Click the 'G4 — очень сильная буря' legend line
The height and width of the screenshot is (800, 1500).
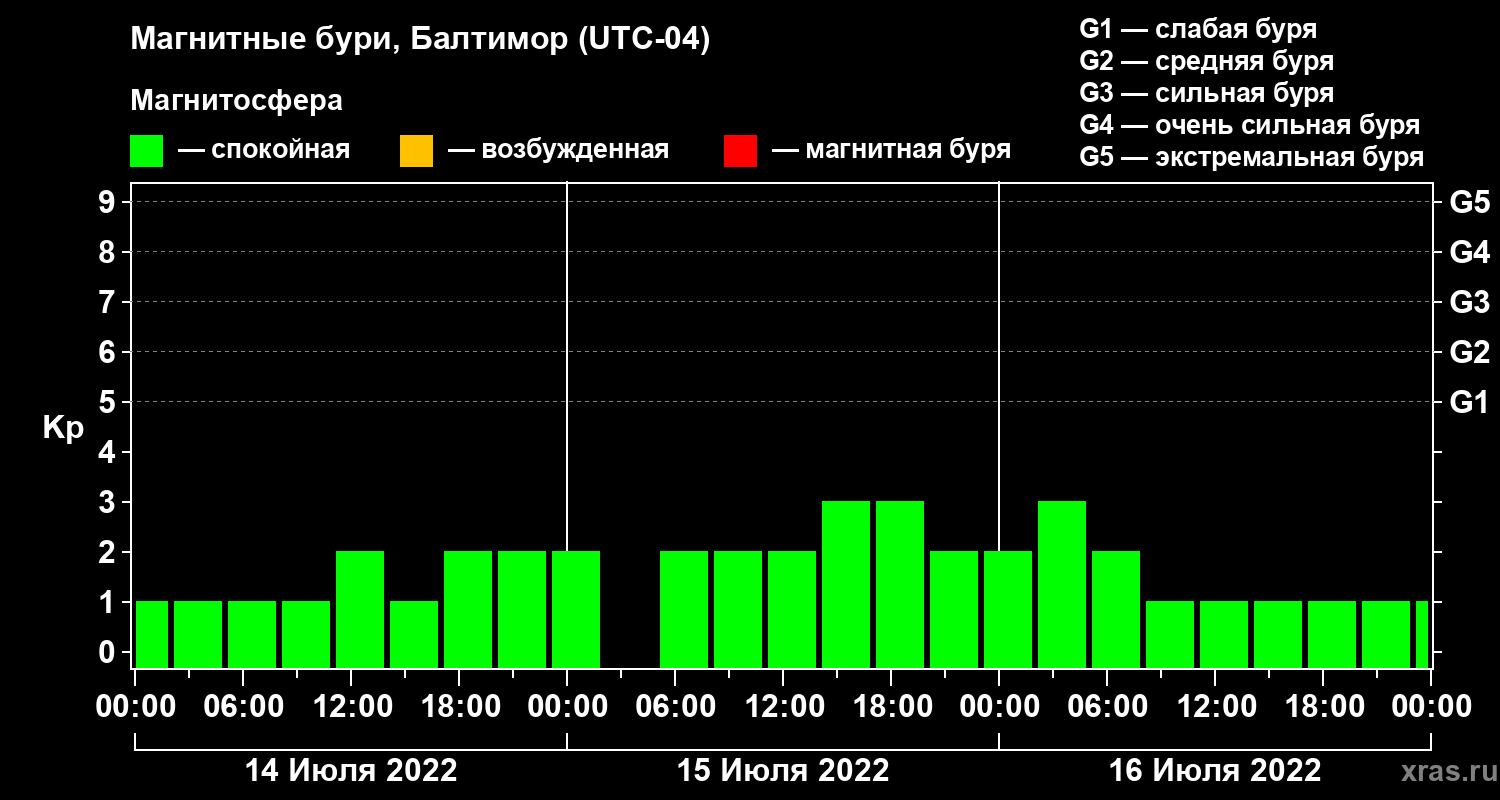coord(1249,125)
